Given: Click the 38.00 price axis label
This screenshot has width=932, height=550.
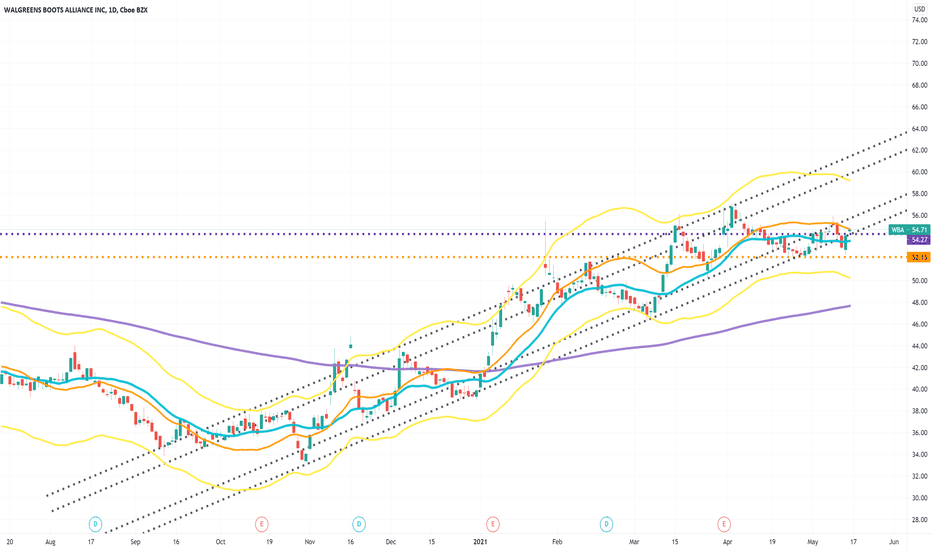Looking at the screenshot, I should point(920,411).
